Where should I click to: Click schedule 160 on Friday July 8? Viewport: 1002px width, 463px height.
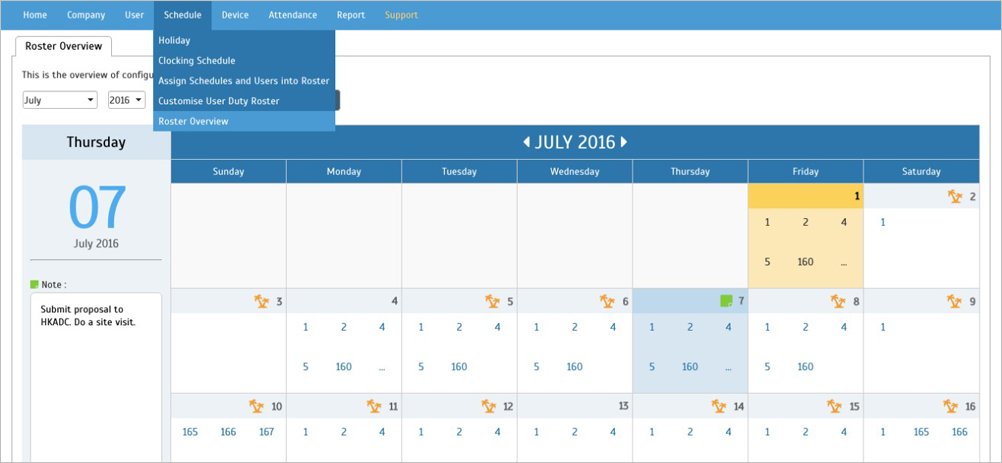(805, 367)
